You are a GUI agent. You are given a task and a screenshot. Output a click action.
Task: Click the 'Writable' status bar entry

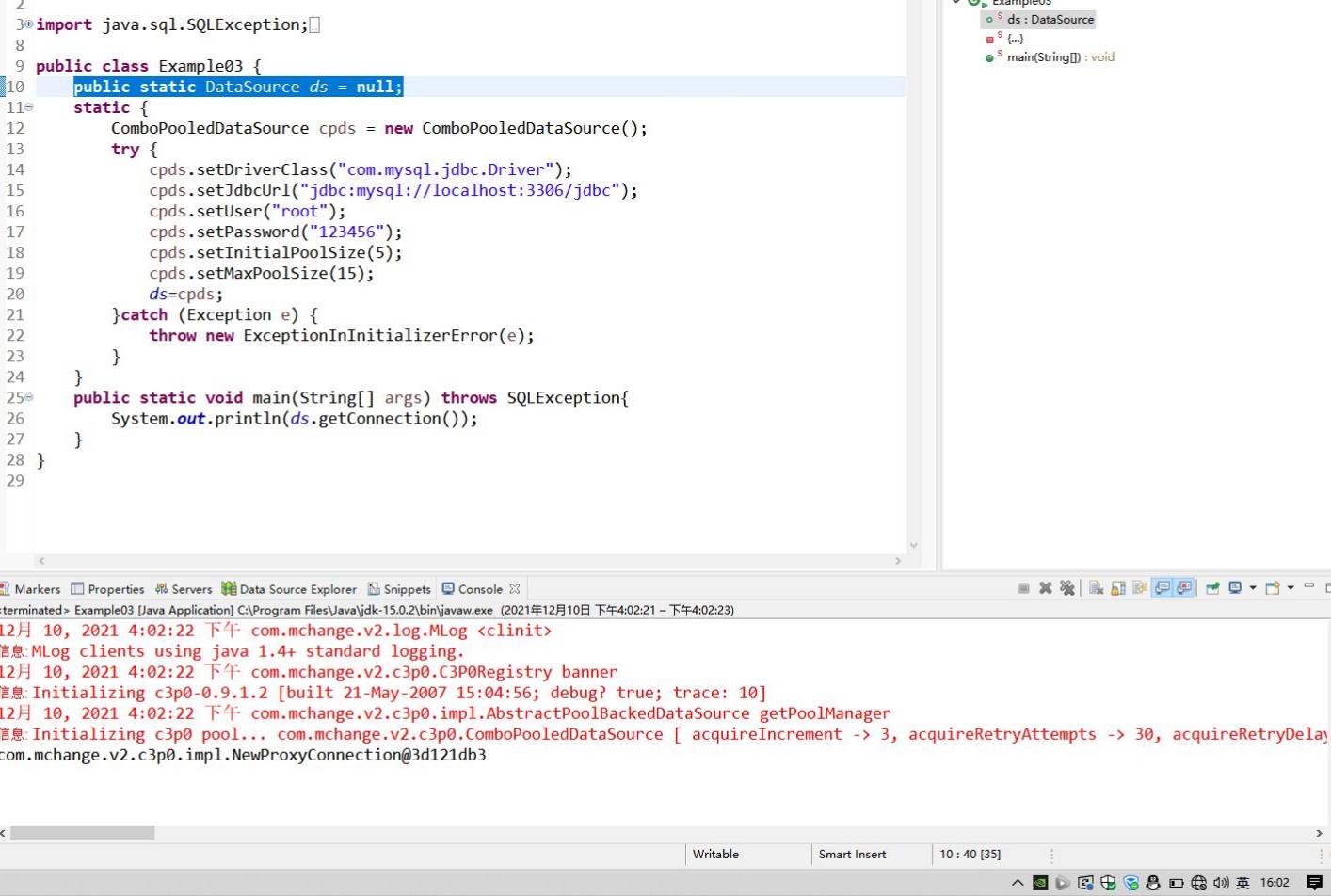[715, 855]
